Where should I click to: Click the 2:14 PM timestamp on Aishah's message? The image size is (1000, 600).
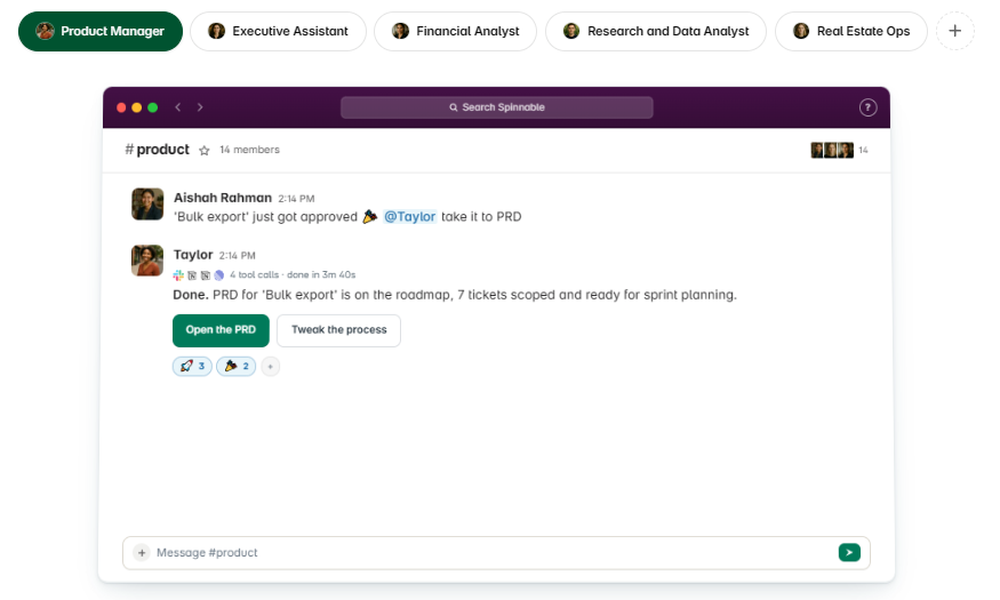tap(296, 199)
